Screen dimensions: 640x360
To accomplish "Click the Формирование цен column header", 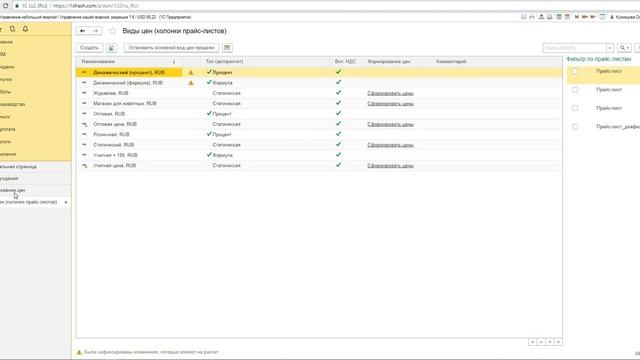I will [389, 62].
